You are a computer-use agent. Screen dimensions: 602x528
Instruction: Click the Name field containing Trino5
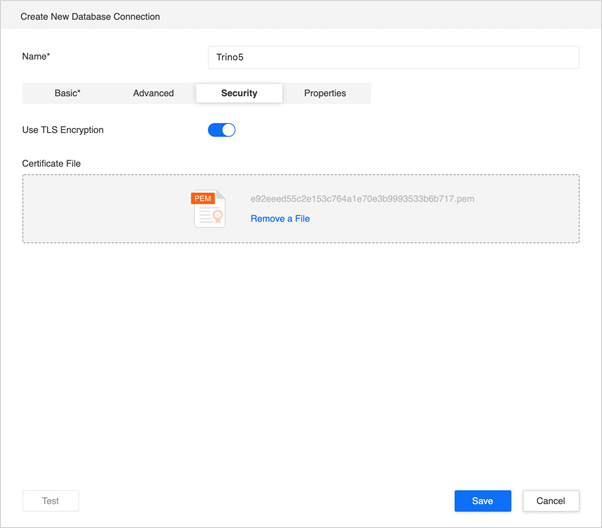(x=394, y=57)
